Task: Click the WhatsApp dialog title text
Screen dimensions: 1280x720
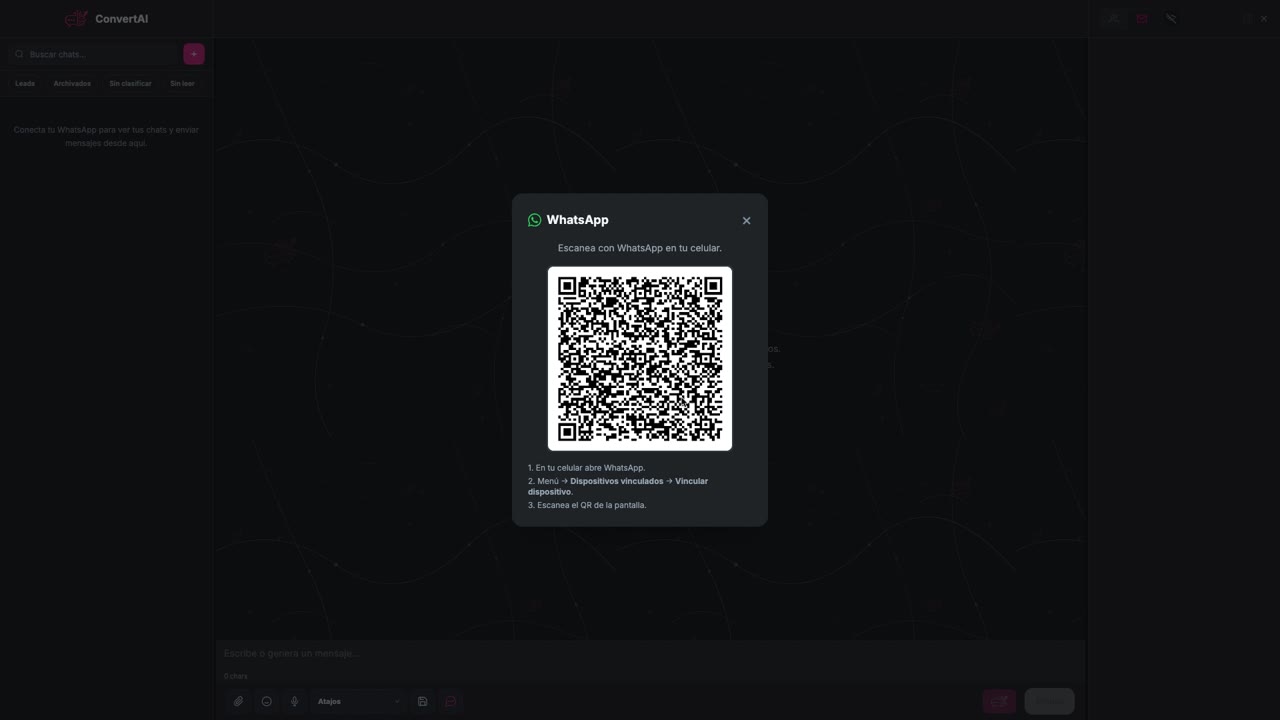Action: pos(577,220)
